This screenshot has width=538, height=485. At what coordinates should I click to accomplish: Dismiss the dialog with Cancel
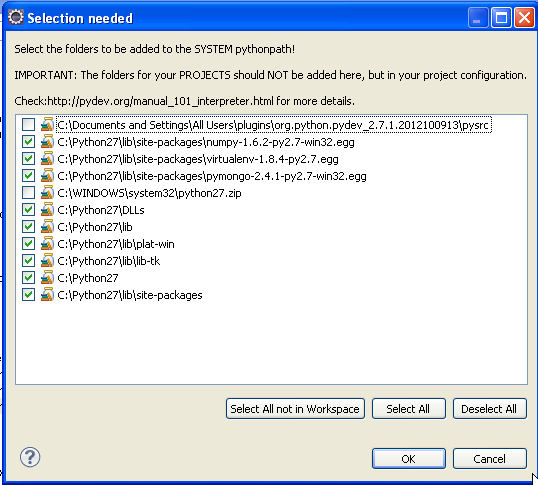tap(489, 459)
